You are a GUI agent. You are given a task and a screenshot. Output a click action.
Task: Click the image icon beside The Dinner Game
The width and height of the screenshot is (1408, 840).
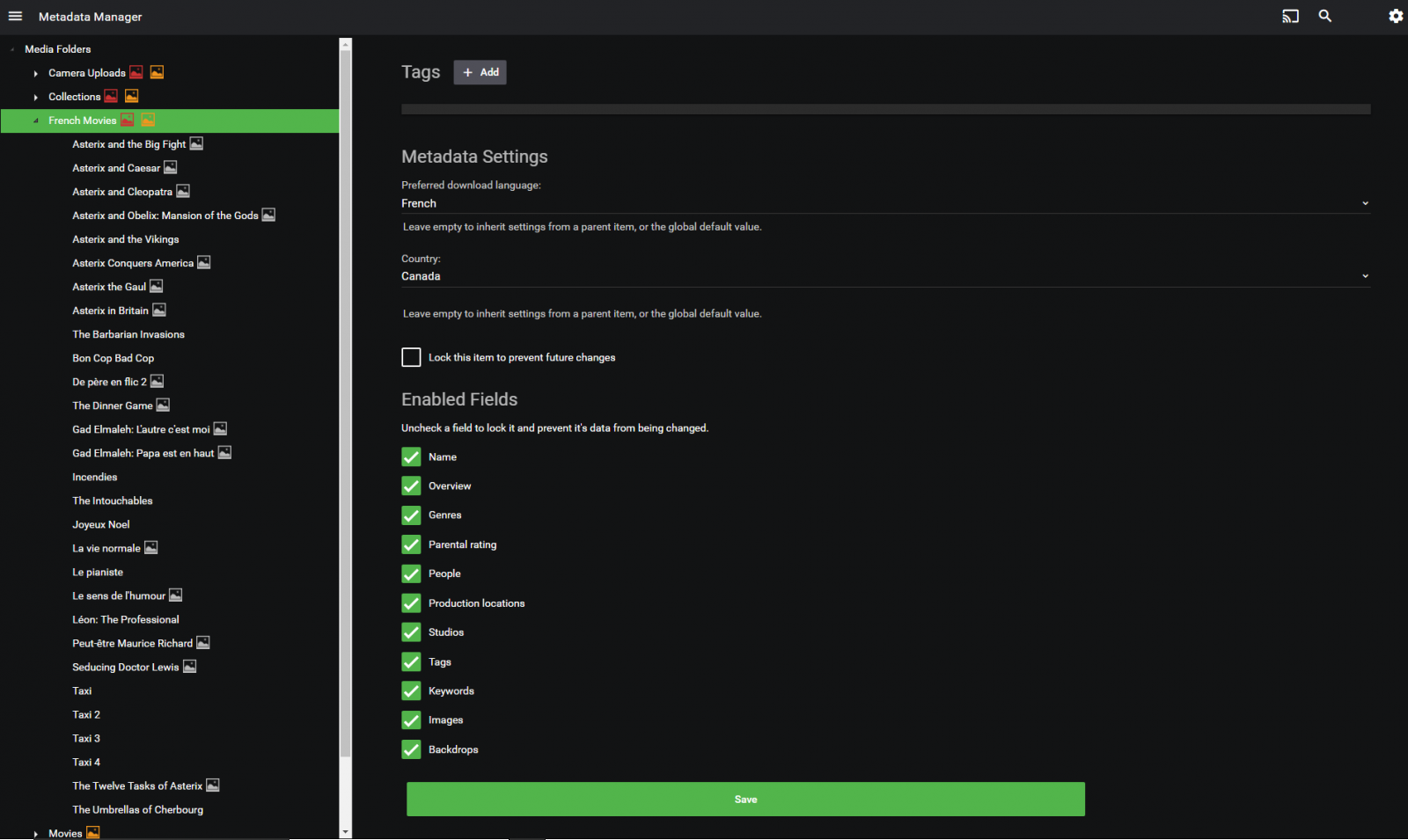[x=163, y=405]
